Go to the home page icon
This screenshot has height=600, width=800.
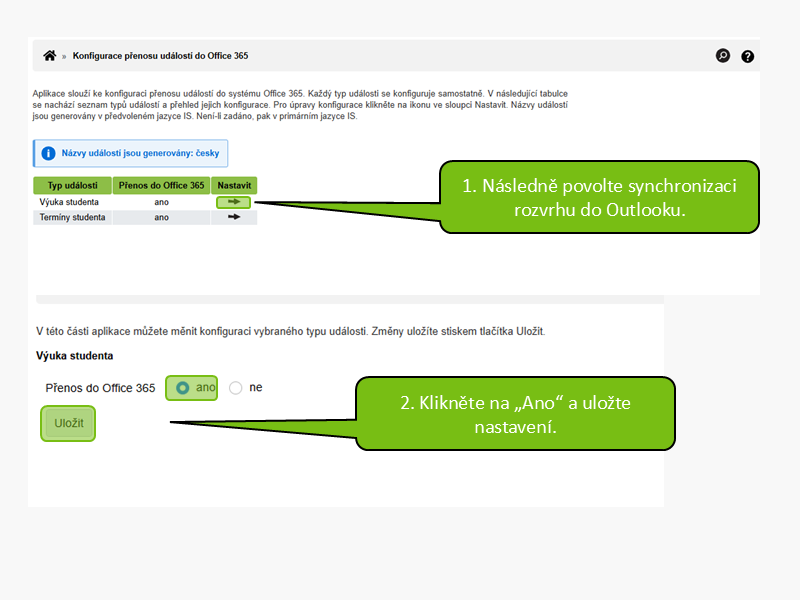[x=49, y=56]
